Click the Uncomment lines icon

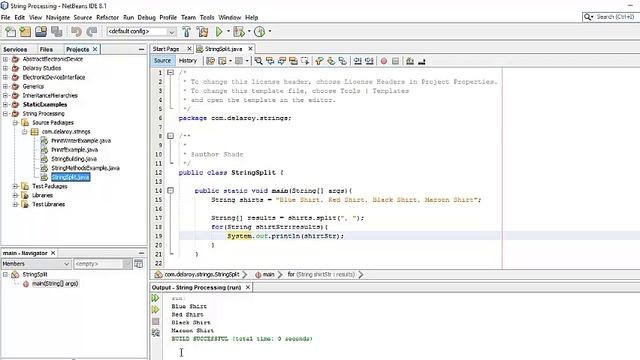point(422,61)
